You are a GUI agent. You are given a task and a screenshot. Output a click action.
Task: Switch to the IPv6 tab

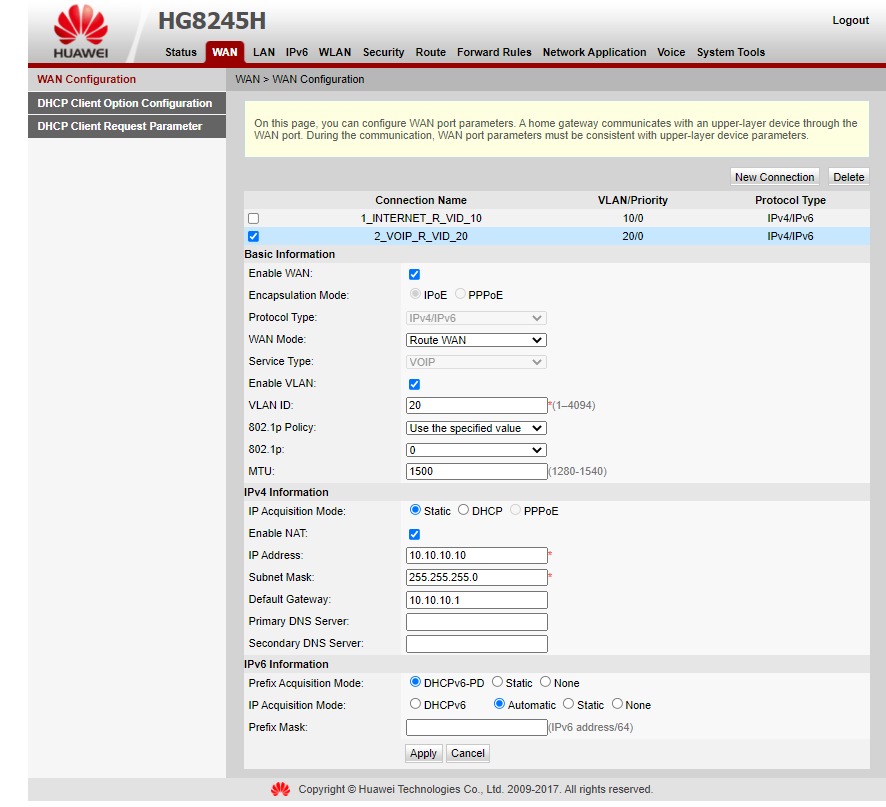tap(297, 52)
